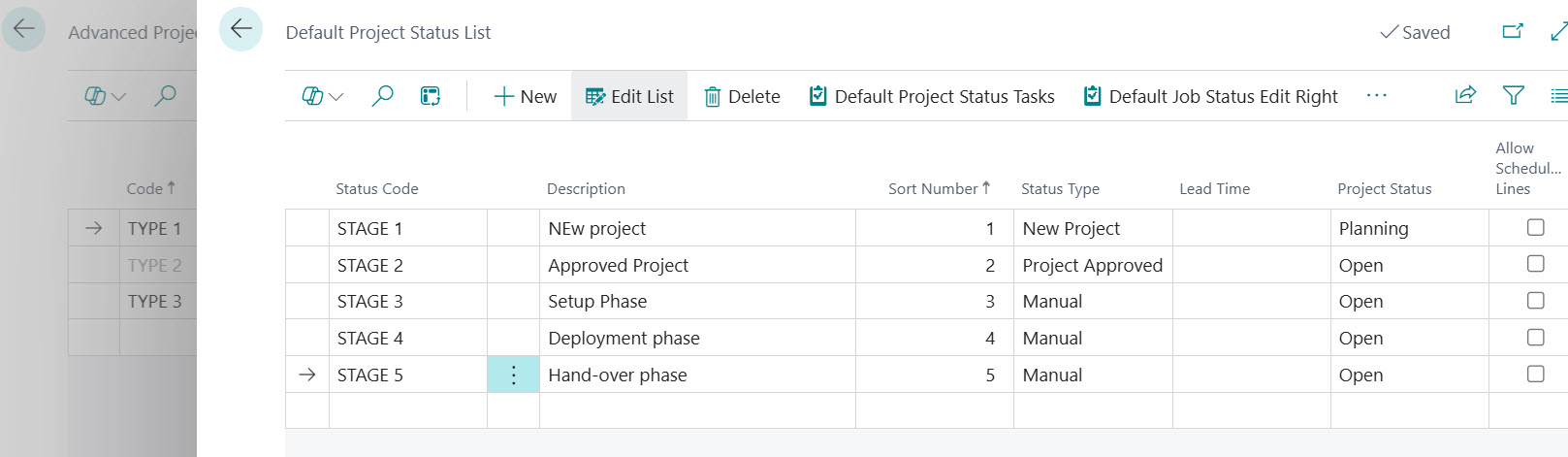1568x457 pixels.
Task: Open Default Project Status Tasks
Action: pos(932,96)
